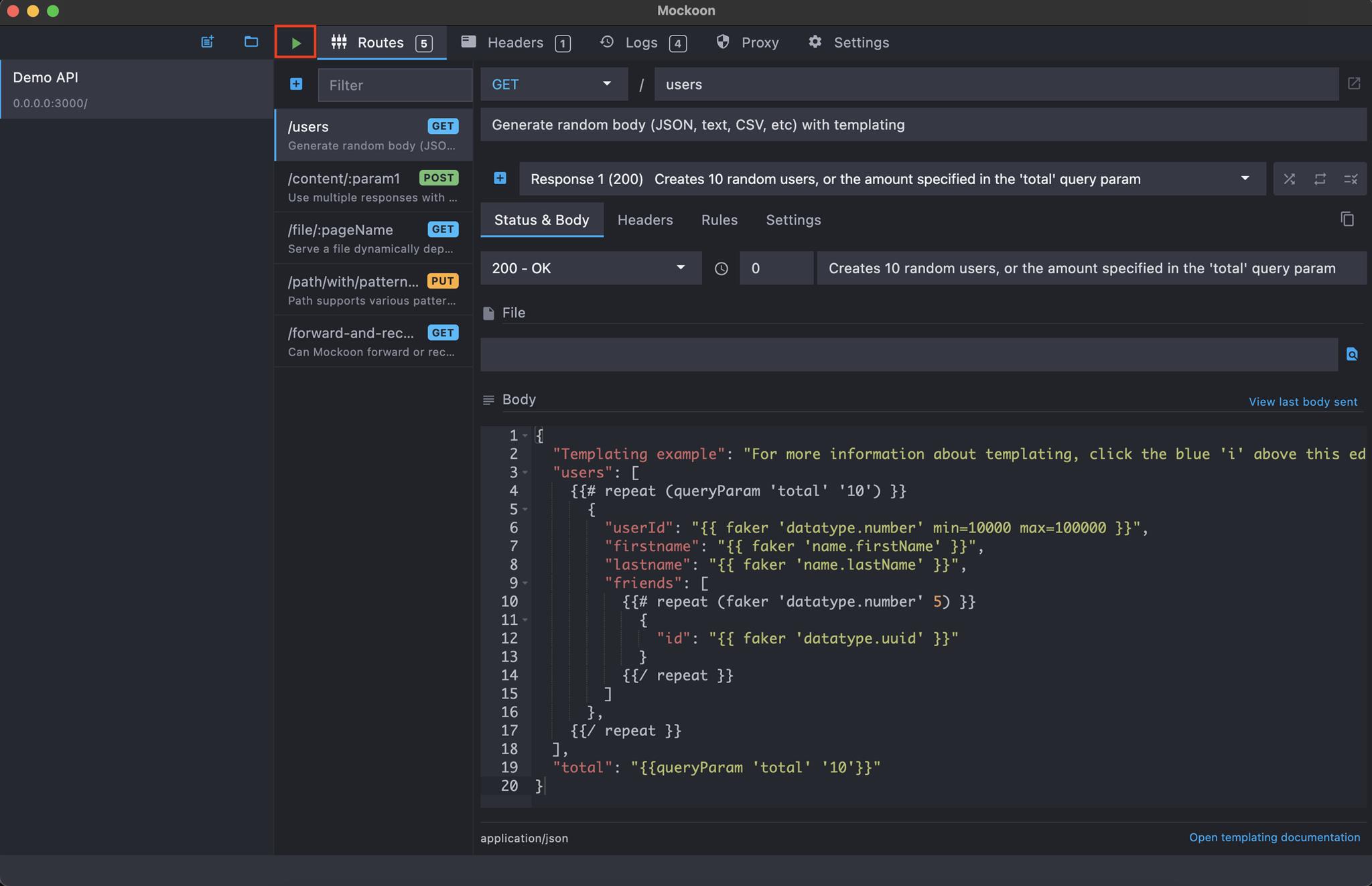This screenshot has width=1372, height=886.
Task: Toggle sequential response mode icon
Action: pyautogui.click(x=1320, y=179)
